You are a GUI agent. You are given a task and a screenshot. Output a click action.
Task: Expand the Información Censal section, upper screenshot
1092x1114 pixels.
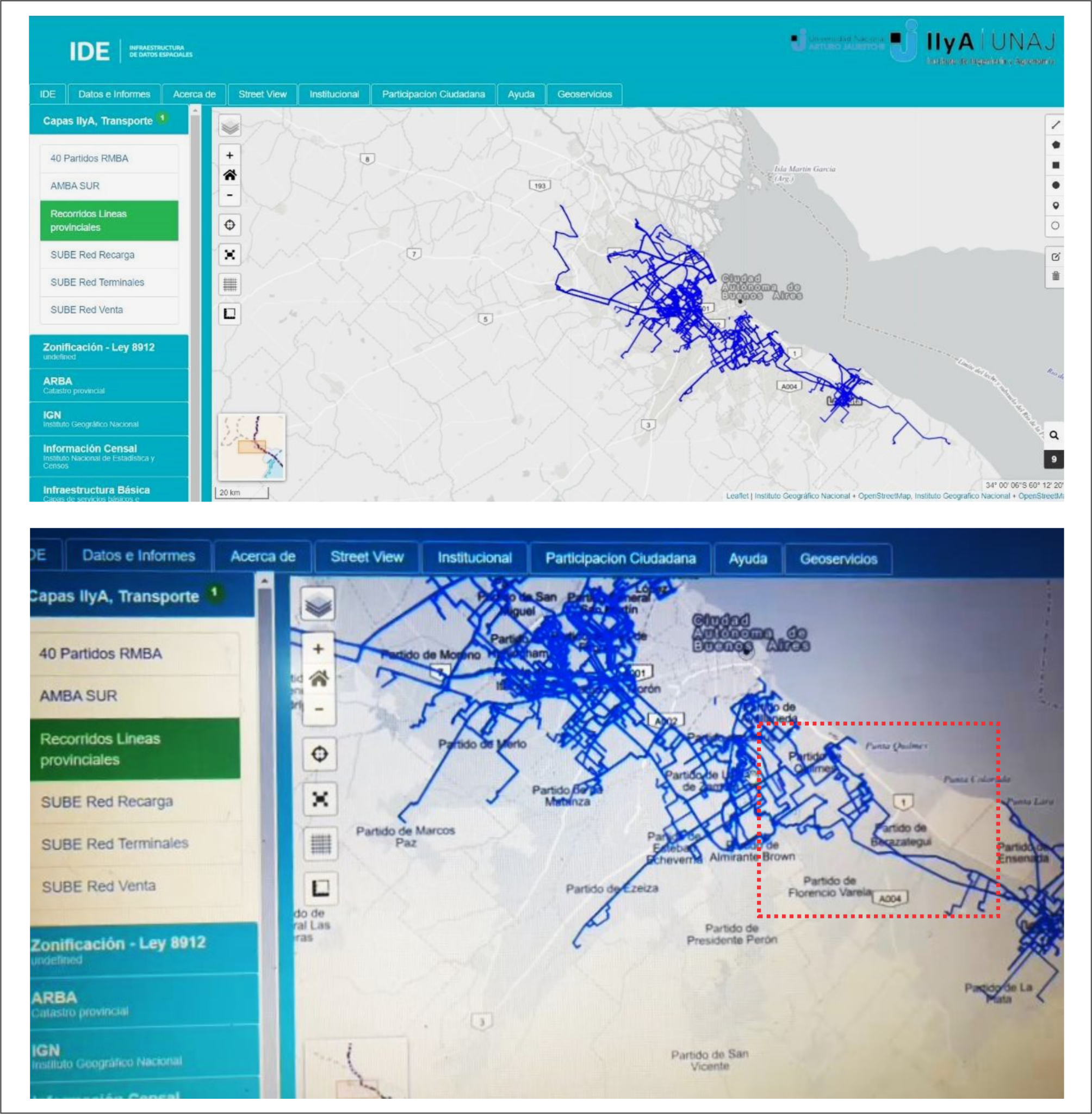tap(109, 456)
